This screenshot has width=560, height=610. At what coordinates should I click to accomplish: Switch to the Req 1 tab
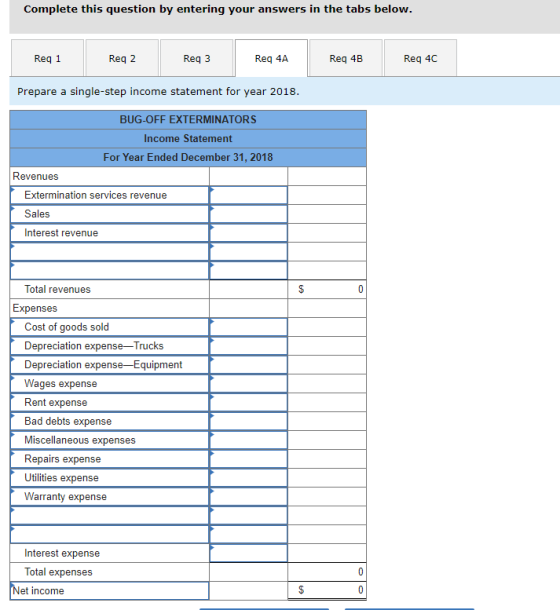pos(47,58)
